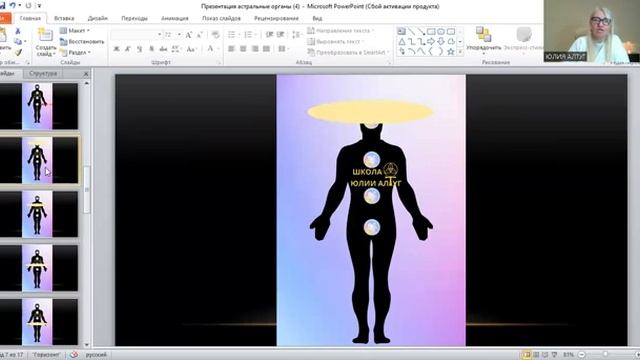Click the bullet list icon

(x=232, y=35)
